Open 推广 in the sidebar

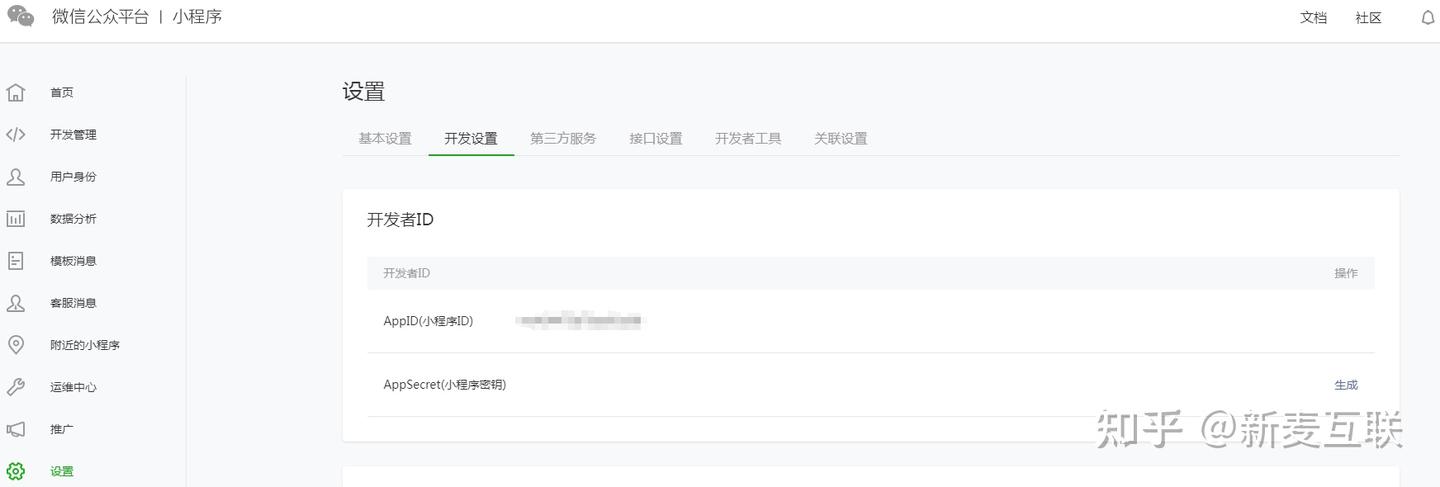pyautogui.click(x=62, y=429)
